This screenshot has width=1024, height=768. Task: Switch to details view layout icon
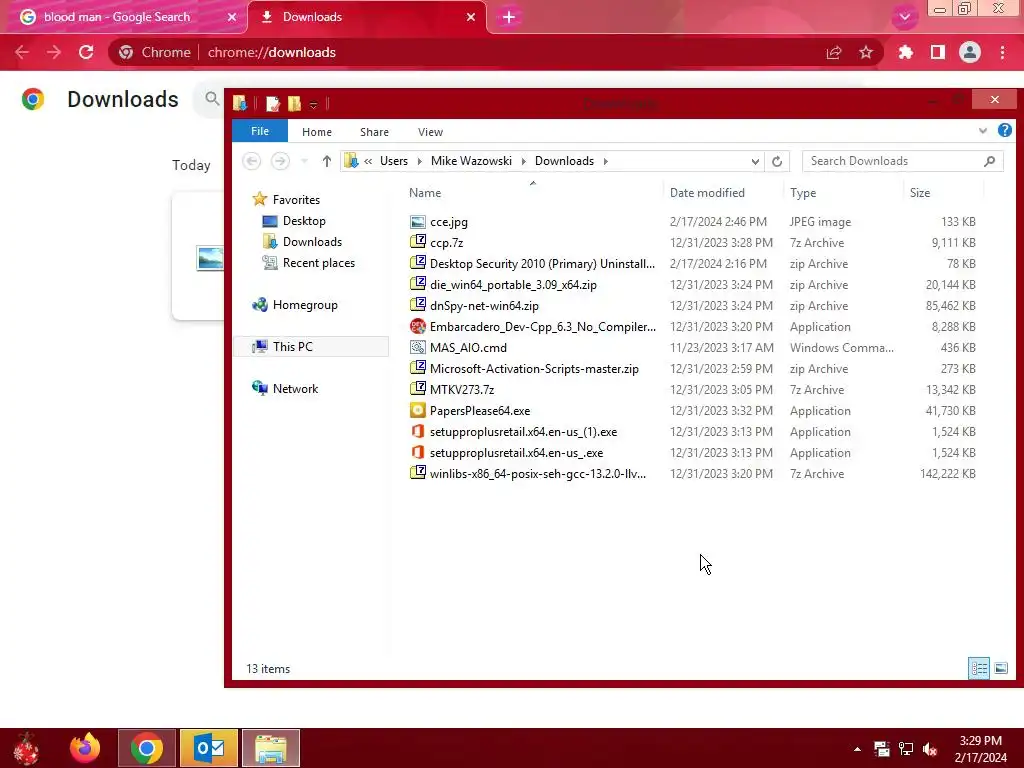point(979,668)
